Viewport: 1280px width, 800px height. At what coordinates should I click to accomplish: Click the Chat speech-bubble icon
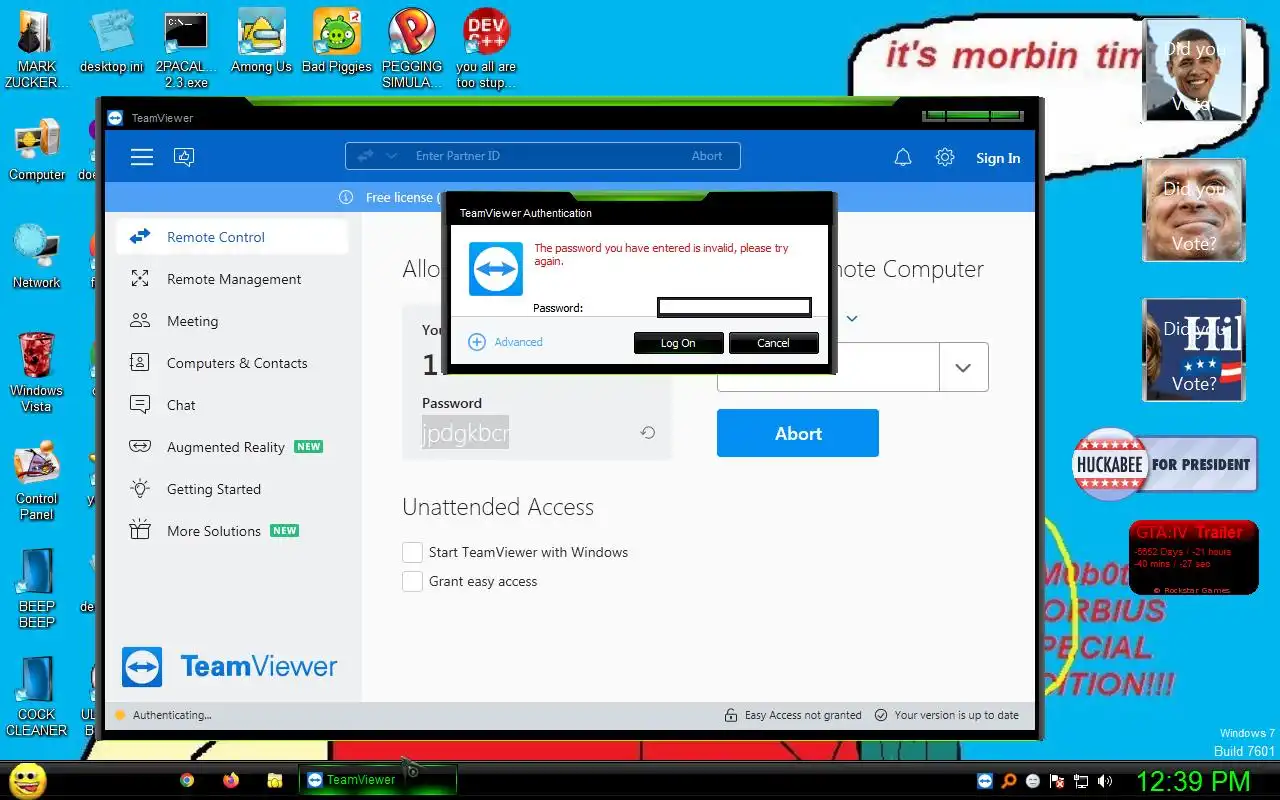tap(140, 405)
